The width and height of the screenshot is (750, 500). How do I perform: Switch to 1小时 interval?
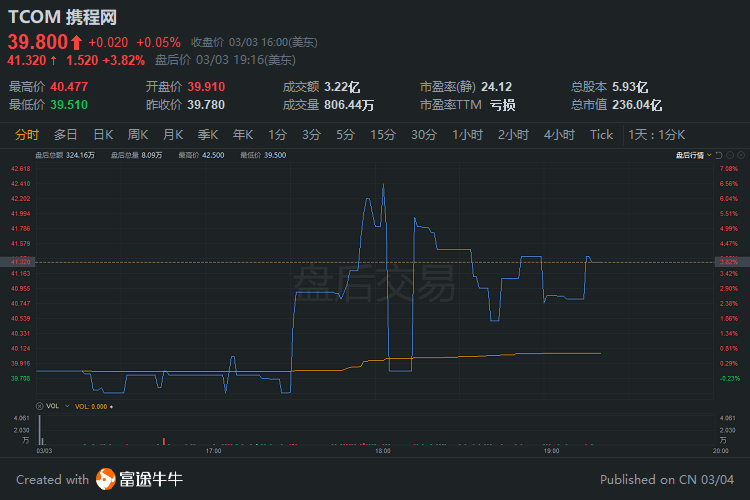(x=468, y=135)
